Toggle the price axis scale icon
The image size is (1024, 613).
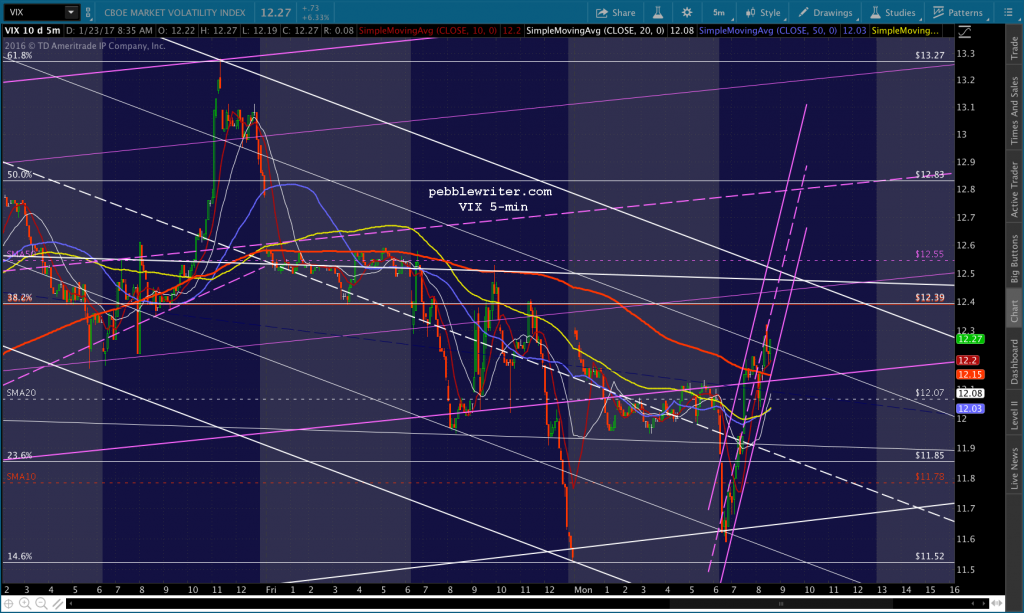[965, 31]
